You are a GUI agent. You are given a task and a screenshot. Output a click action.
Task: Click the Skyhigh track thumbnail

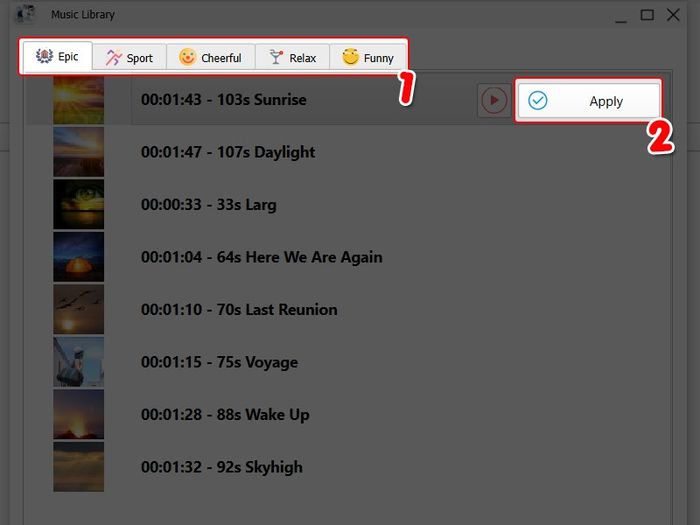[x=79, y=467]
